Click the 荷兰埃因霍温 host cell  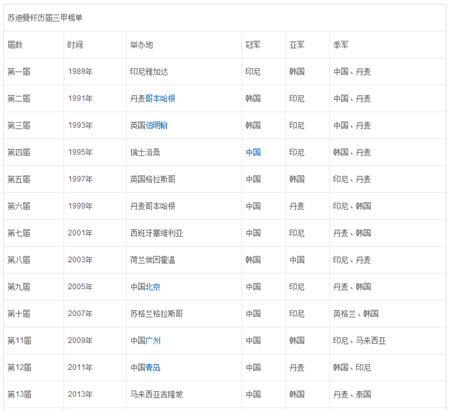[x=153, y=260]
